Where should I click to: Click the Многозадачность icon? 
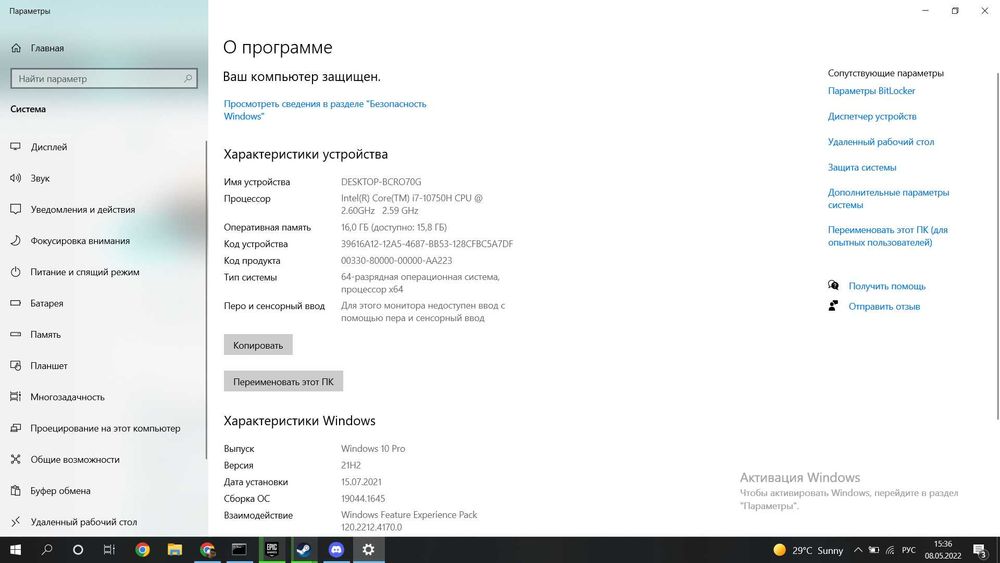(x=16, y=397)
